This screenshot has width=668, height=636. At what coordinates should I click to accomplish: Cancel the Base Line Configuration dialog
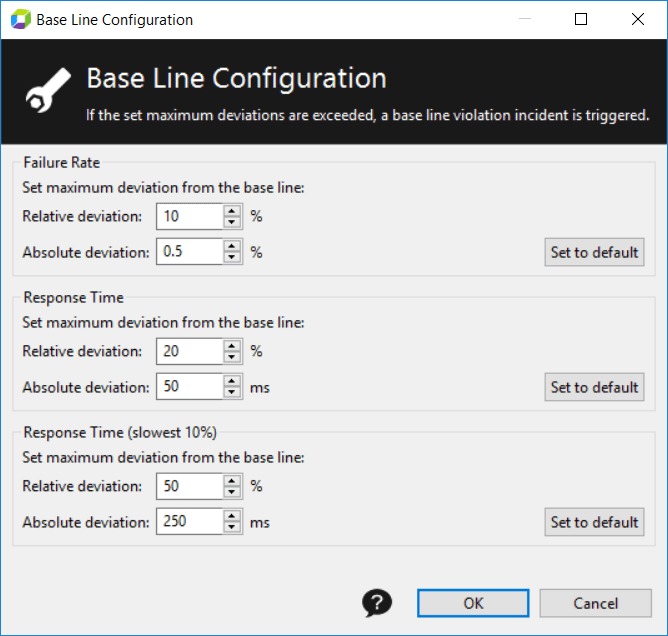coord(596,603)
